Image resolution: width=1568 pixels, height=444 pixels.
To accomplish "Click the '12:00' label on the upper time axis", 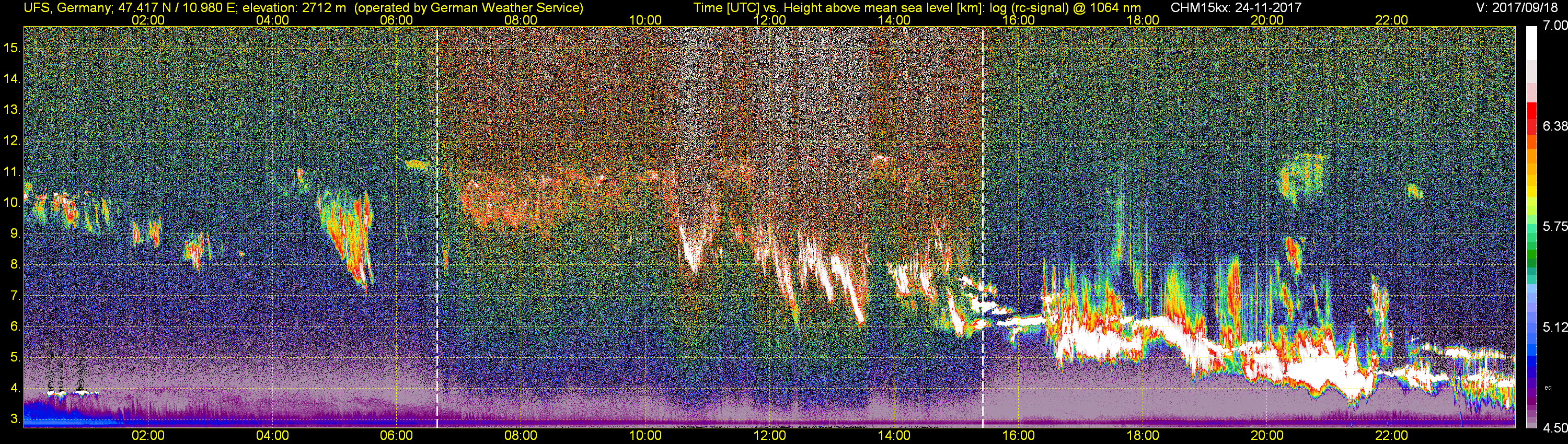I will pyautogui.click(x=769, y=20).
